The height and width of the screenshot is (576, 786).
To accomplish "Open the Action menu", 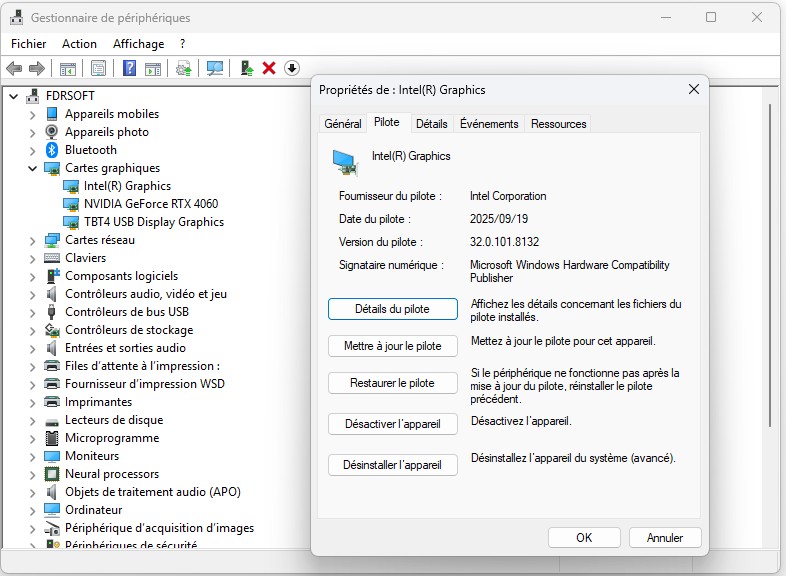I will pos(79,44).
